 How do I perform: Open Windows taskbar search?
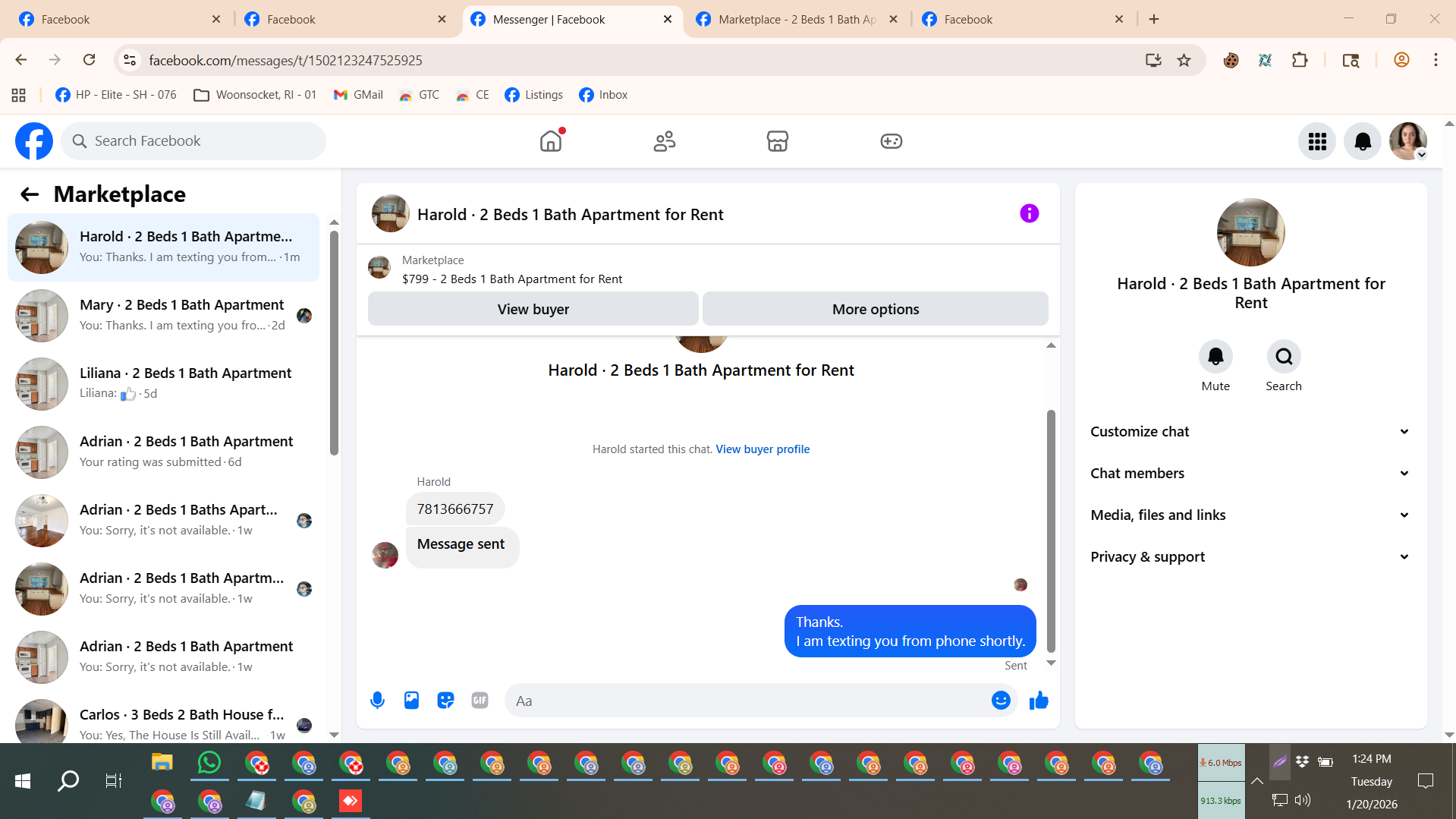pos(68,781)
